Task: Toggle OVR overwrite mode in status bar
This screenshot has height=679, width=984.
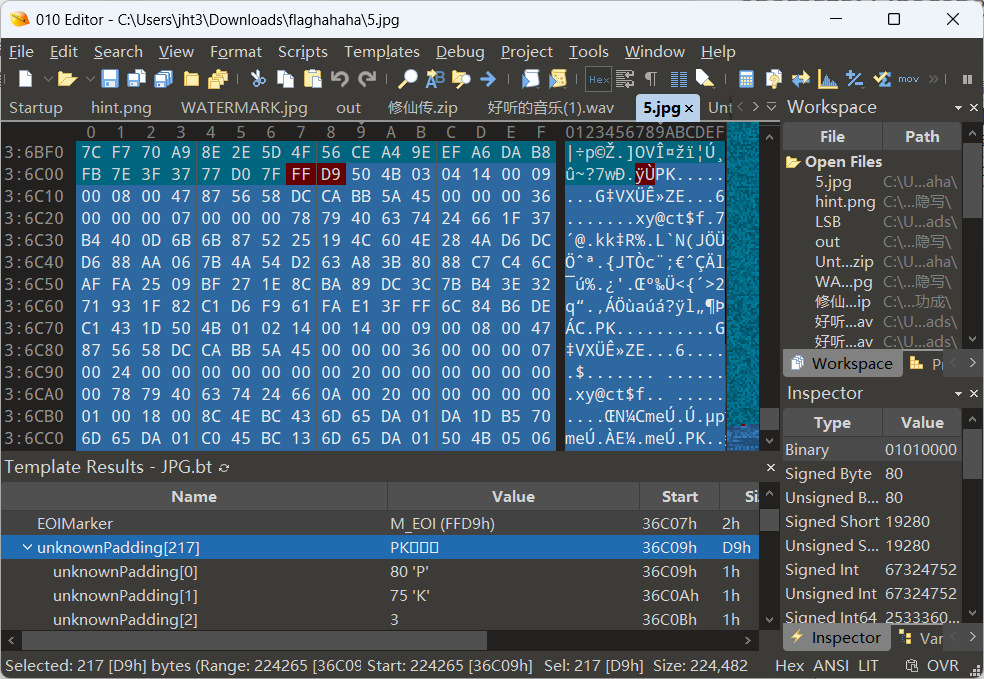Action: pos(944,665)
